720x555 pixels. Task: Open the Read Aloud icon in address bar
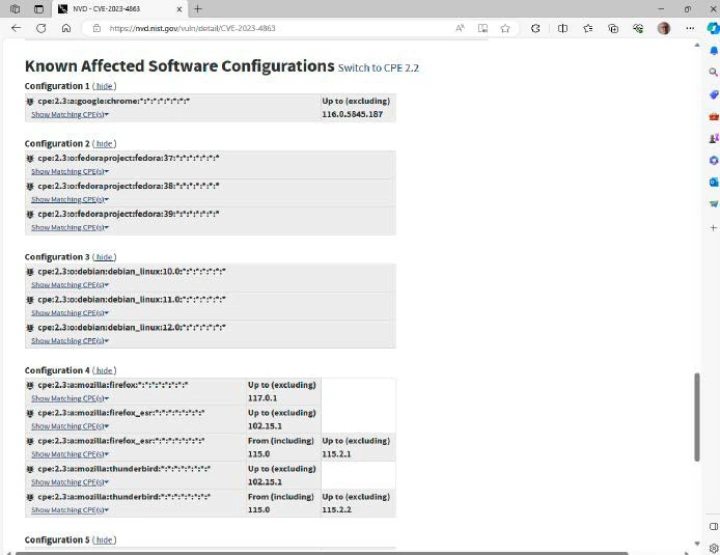[460, 28]
